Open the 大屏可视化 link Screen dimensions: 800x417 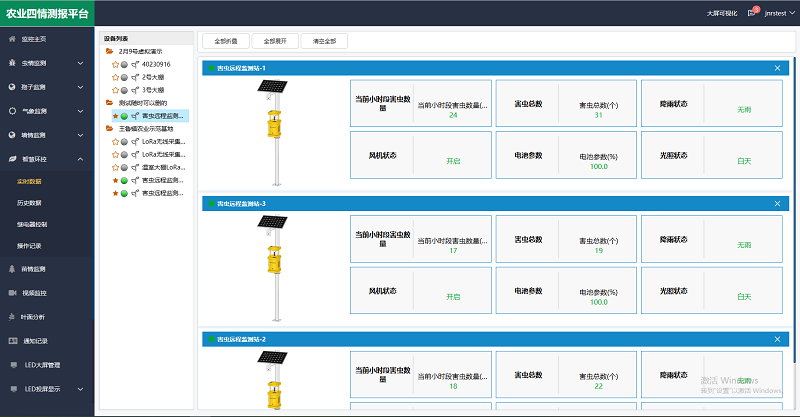(721, 13)
